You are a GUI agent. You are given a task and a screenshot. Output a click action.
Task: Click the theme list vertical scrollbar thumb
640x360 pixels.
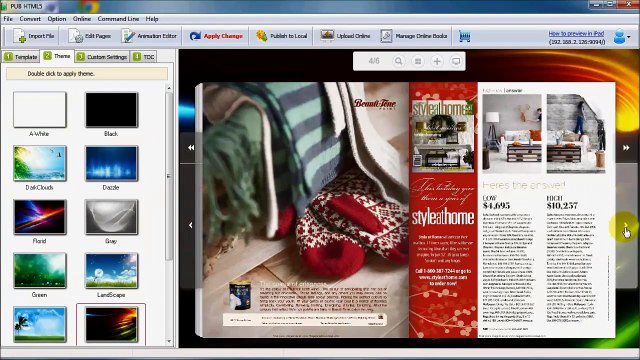[169, 176]
